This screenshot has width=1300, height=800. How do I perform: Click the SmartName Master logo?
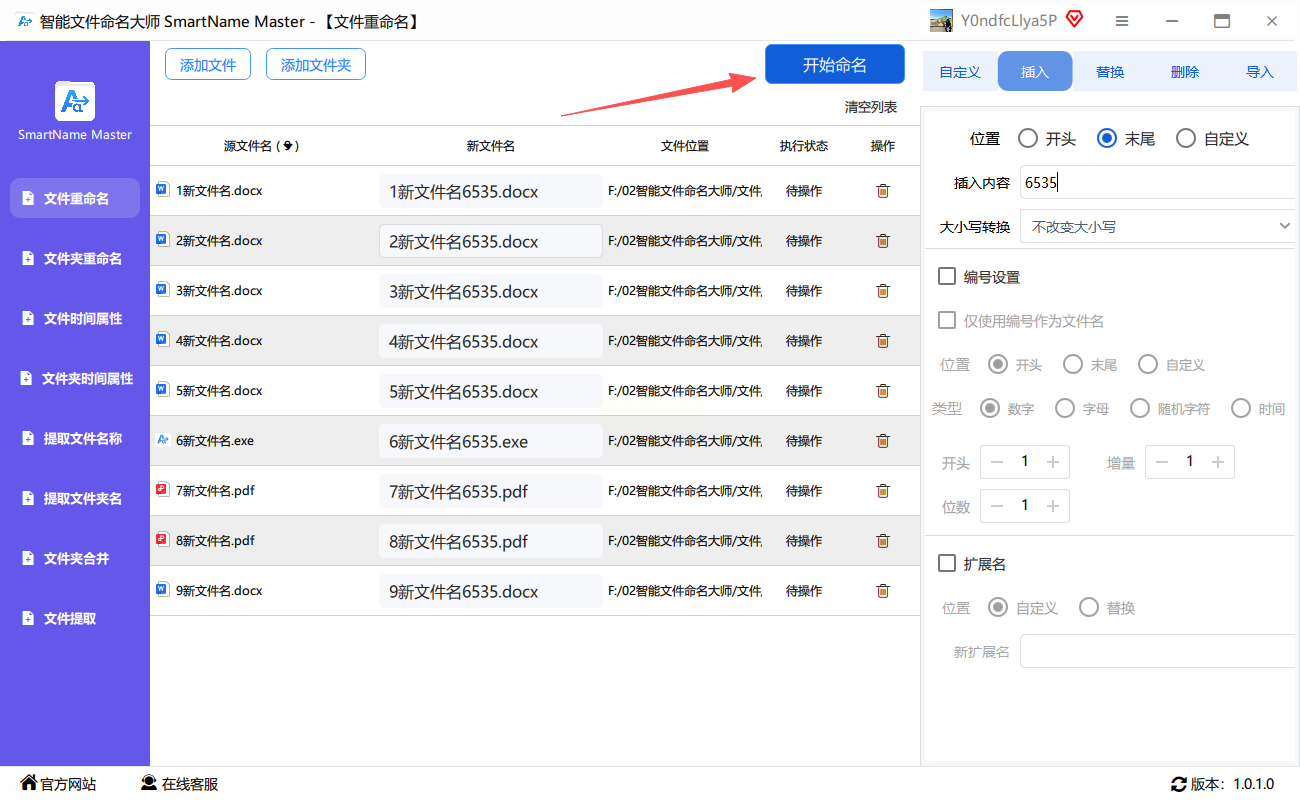click(x=75, y=101)
